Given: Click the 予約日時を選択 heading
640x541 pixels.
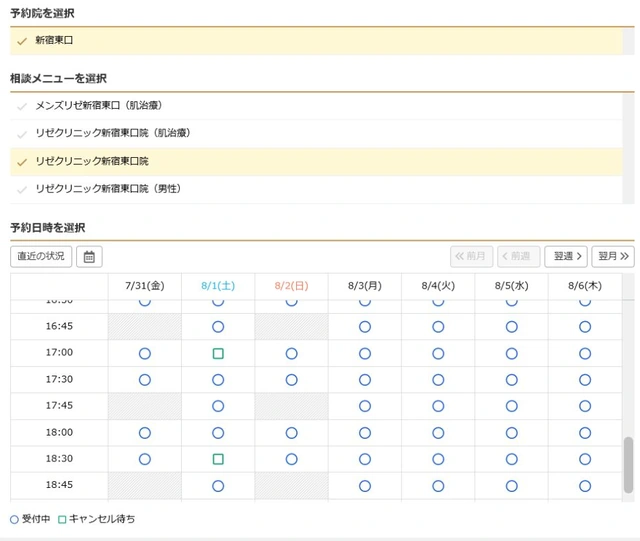Looking at the screenshot, I should [x=48, y=228].
